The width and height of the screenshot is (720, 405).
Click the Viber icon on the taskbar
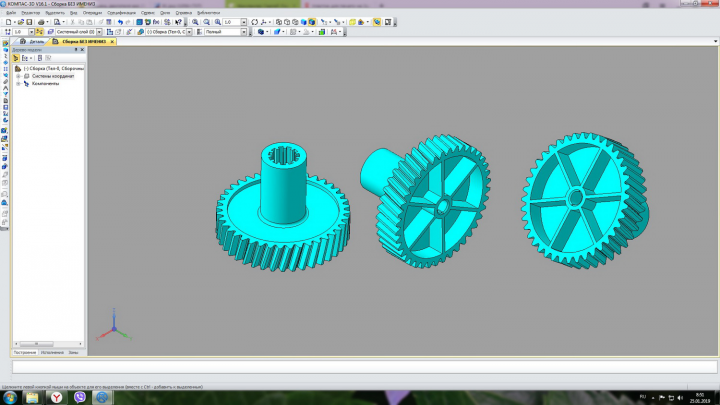click(x=79, y=397)
